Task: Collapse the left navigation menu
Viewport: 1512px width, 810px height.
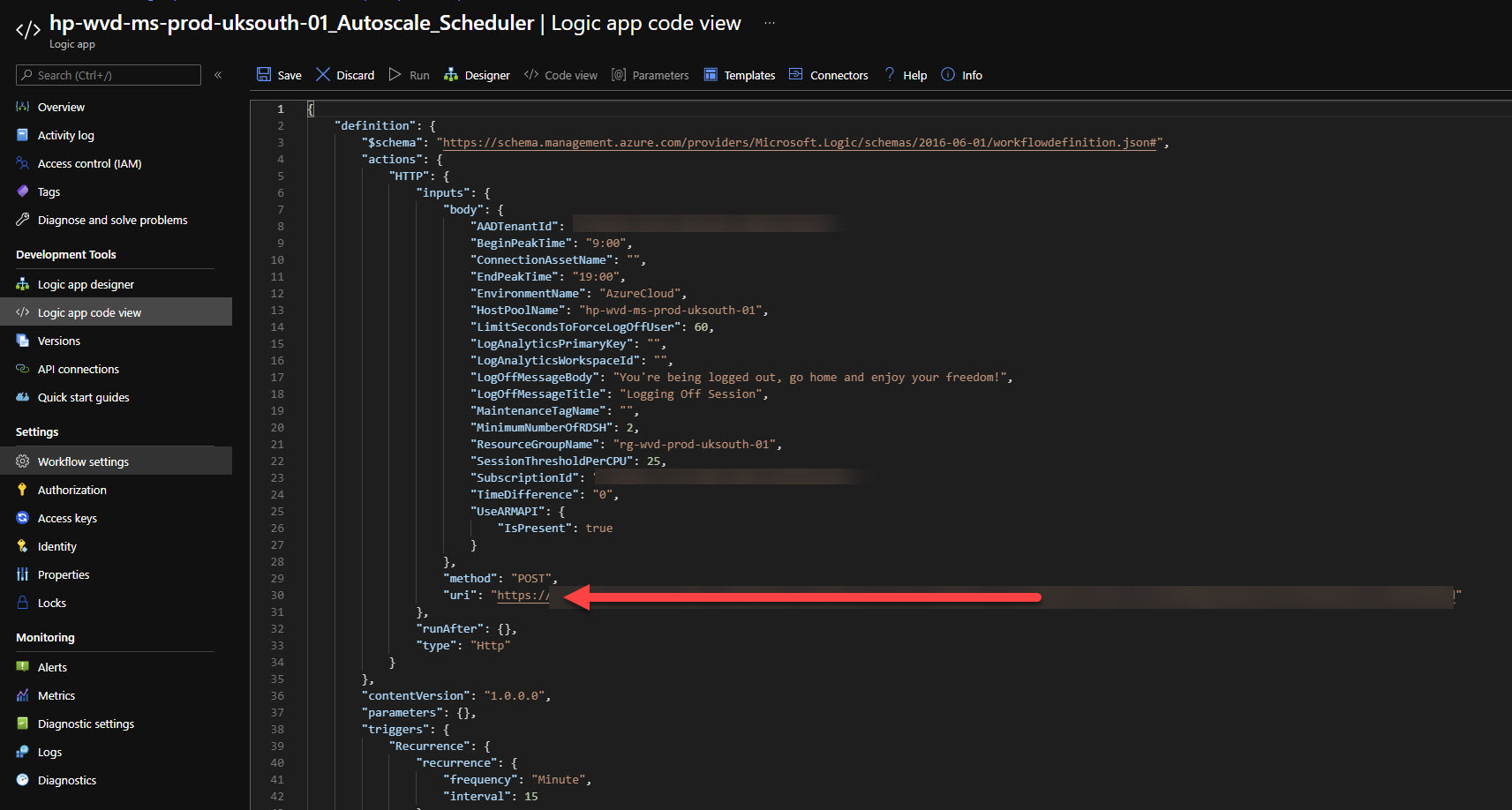Action: 218,75
